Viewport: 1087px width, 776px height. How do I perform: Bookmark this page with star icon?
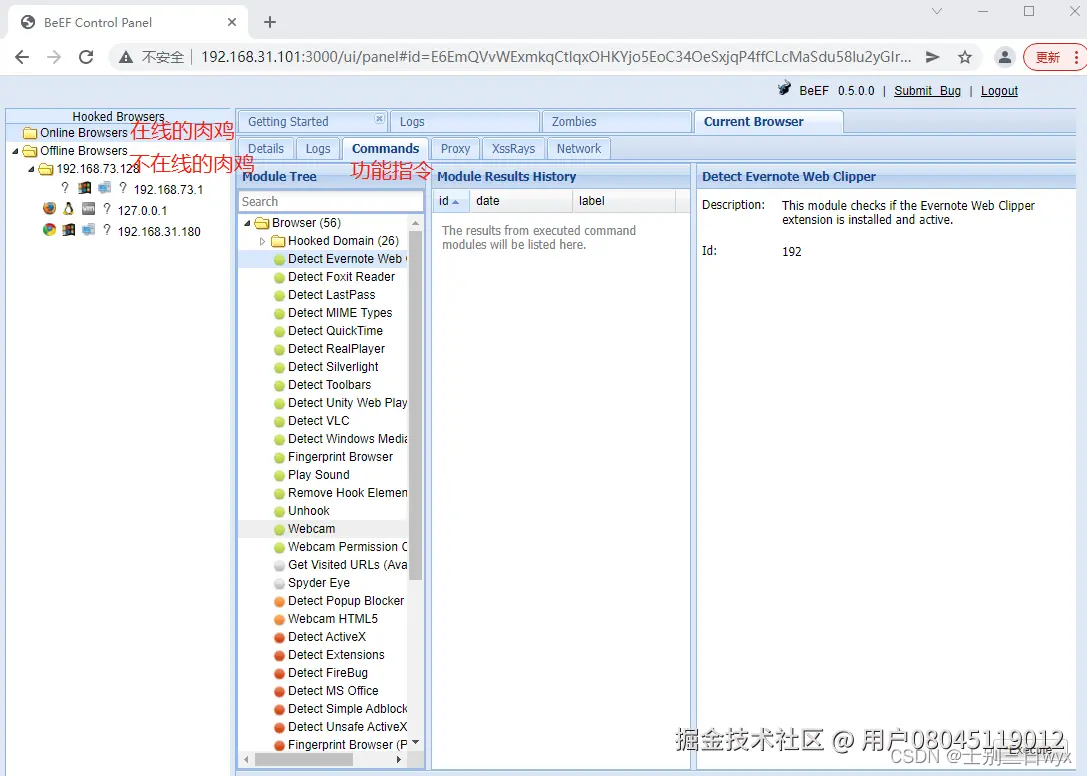(x=965, y=57)
